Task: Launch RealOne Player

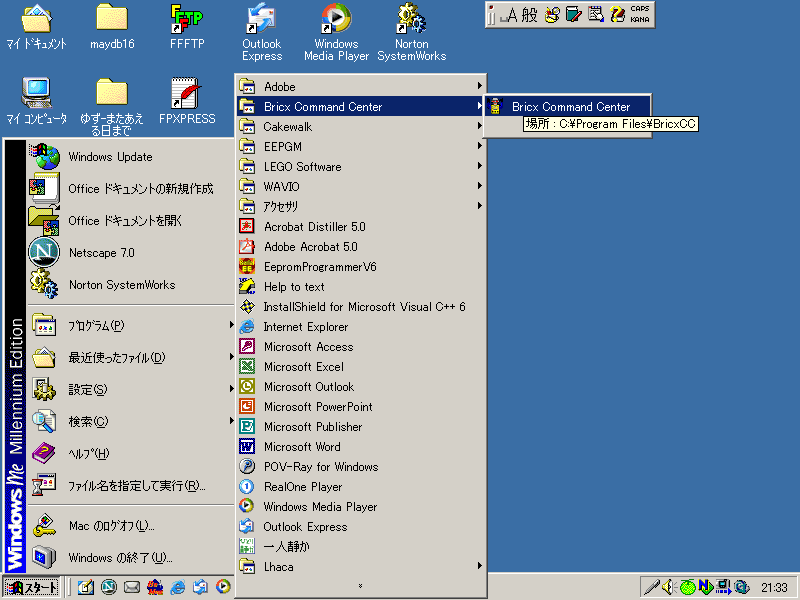Action: (x=361, y=486)
